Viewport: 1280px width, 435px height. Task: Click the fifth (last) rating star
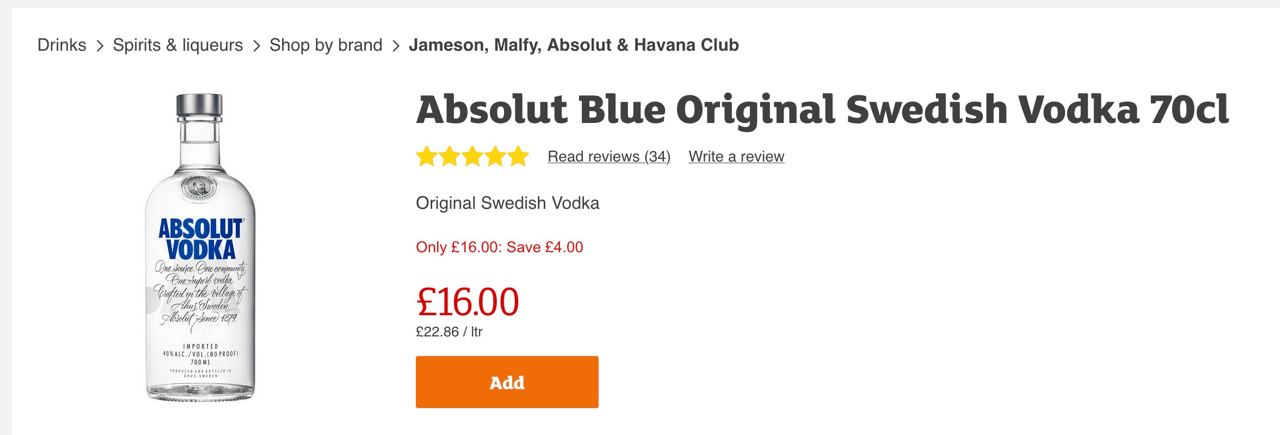coord(517,156)
